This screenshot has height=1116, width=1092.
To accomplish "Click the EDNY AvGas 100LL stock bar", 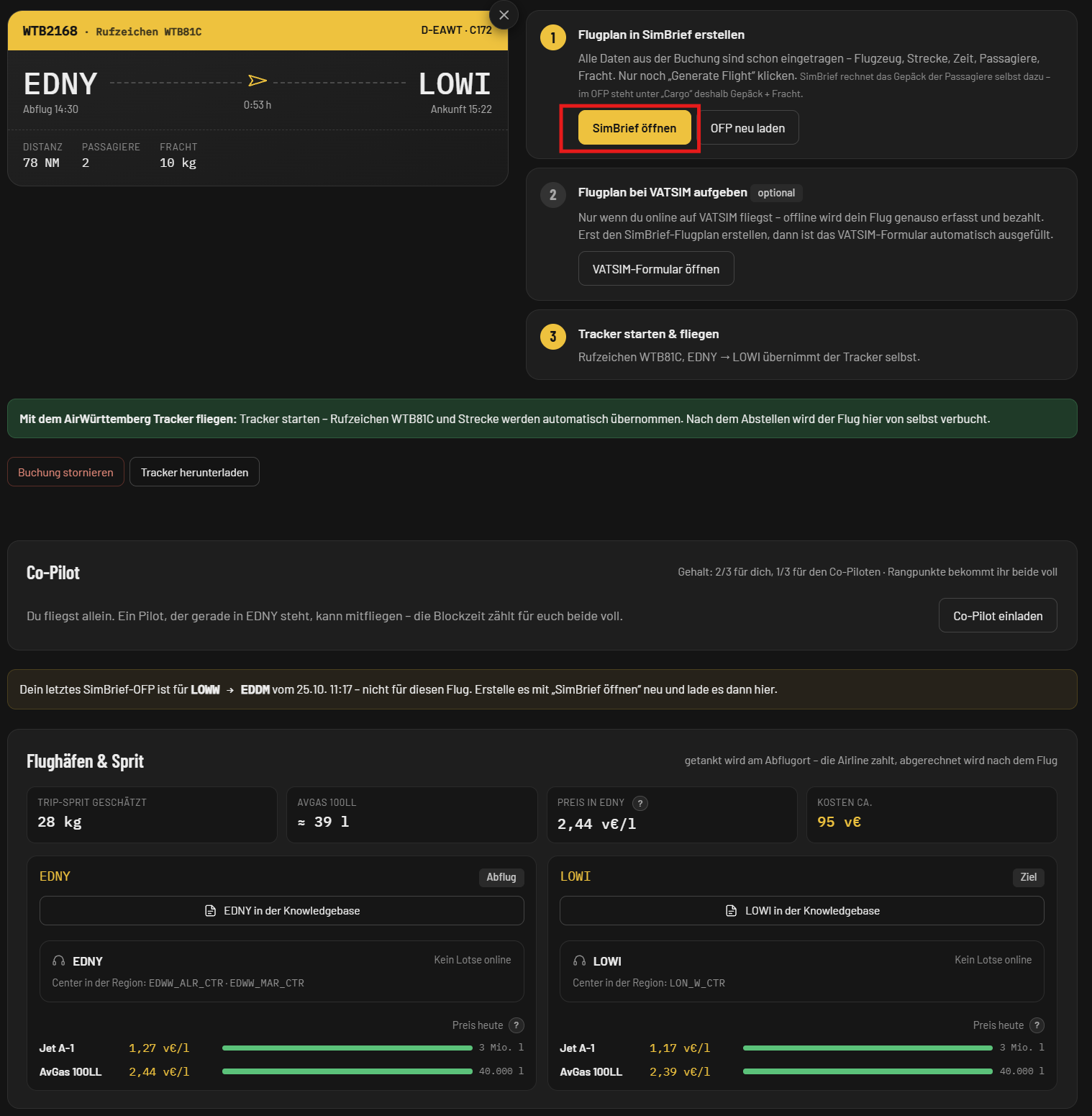I will click(347, 1072).
